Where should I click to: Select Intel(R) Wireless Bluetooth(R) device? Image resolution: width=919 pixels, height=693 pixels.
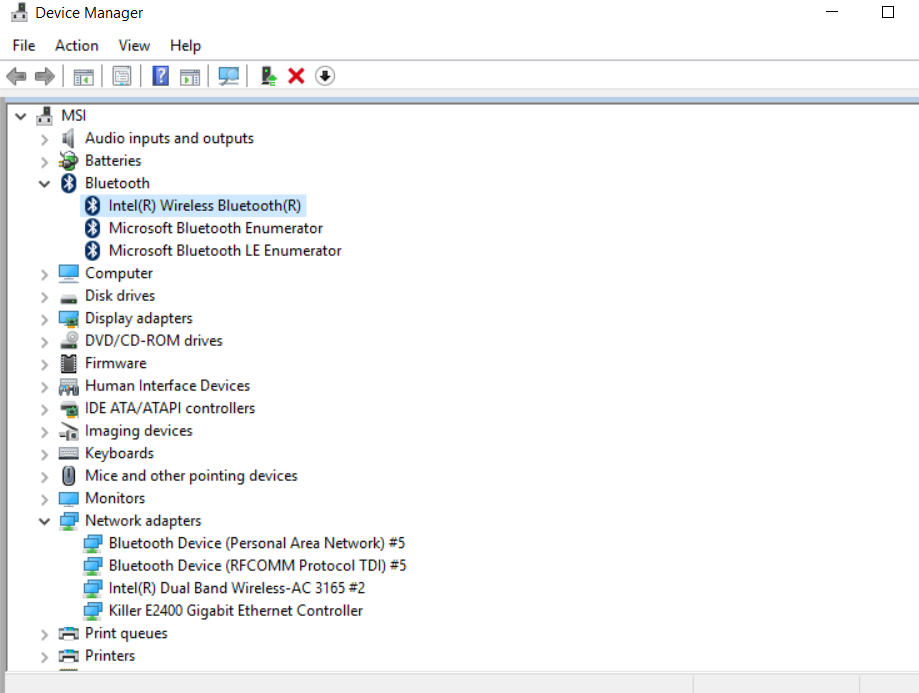tap(204, 205)
